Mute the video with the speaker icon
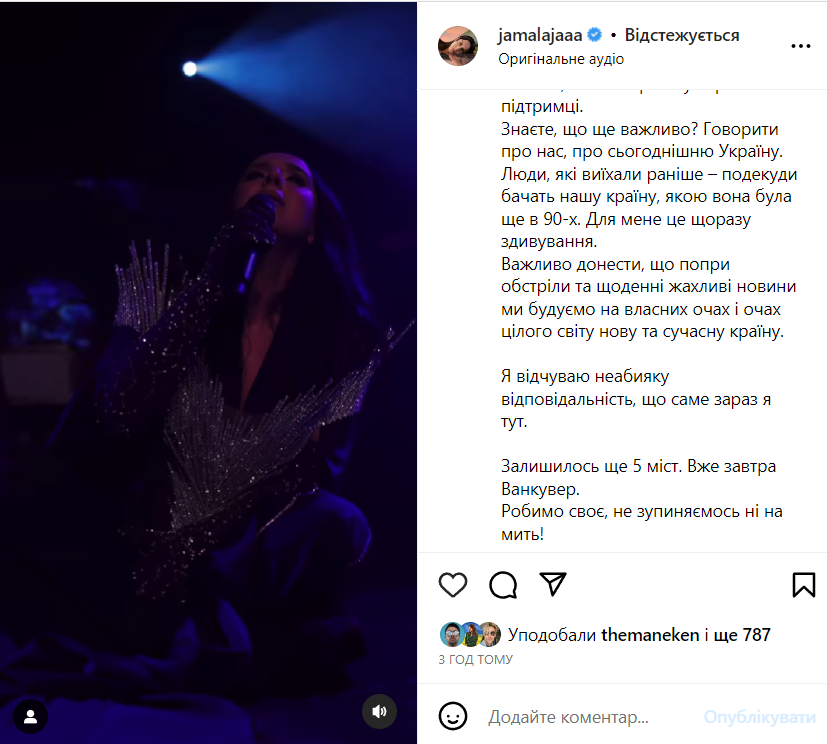The height and width of the screenshot is (744, 827). coord(379,712)
